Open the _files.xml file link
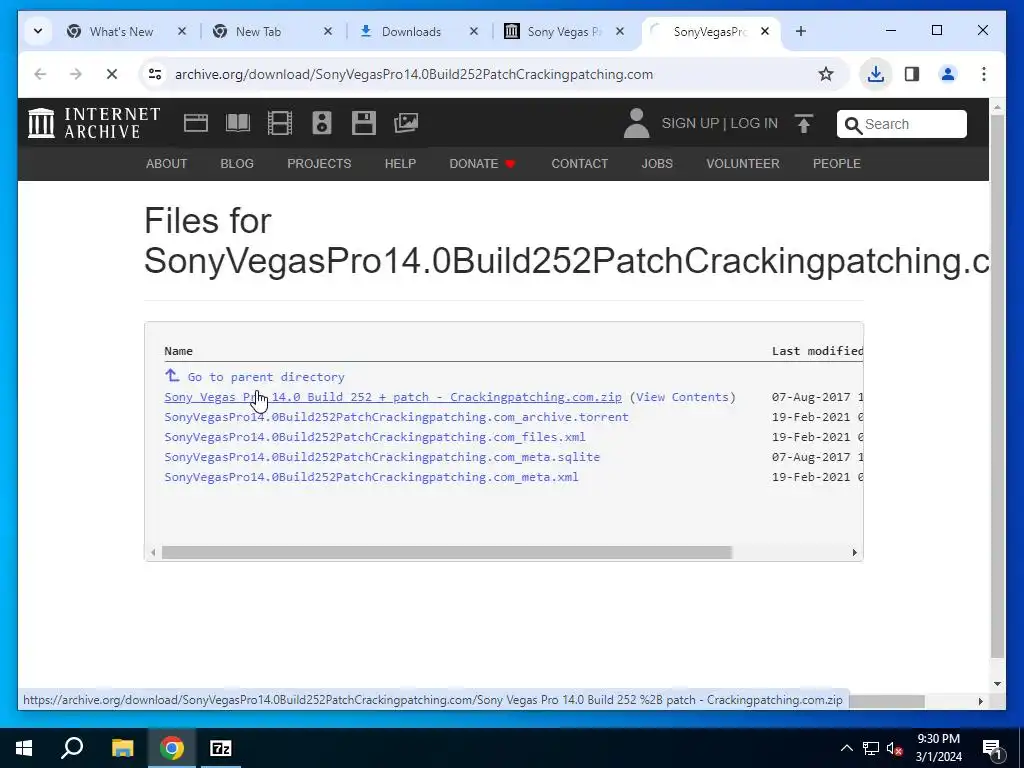Screen dimensions: 1024x768 click(x=375, y=436)
